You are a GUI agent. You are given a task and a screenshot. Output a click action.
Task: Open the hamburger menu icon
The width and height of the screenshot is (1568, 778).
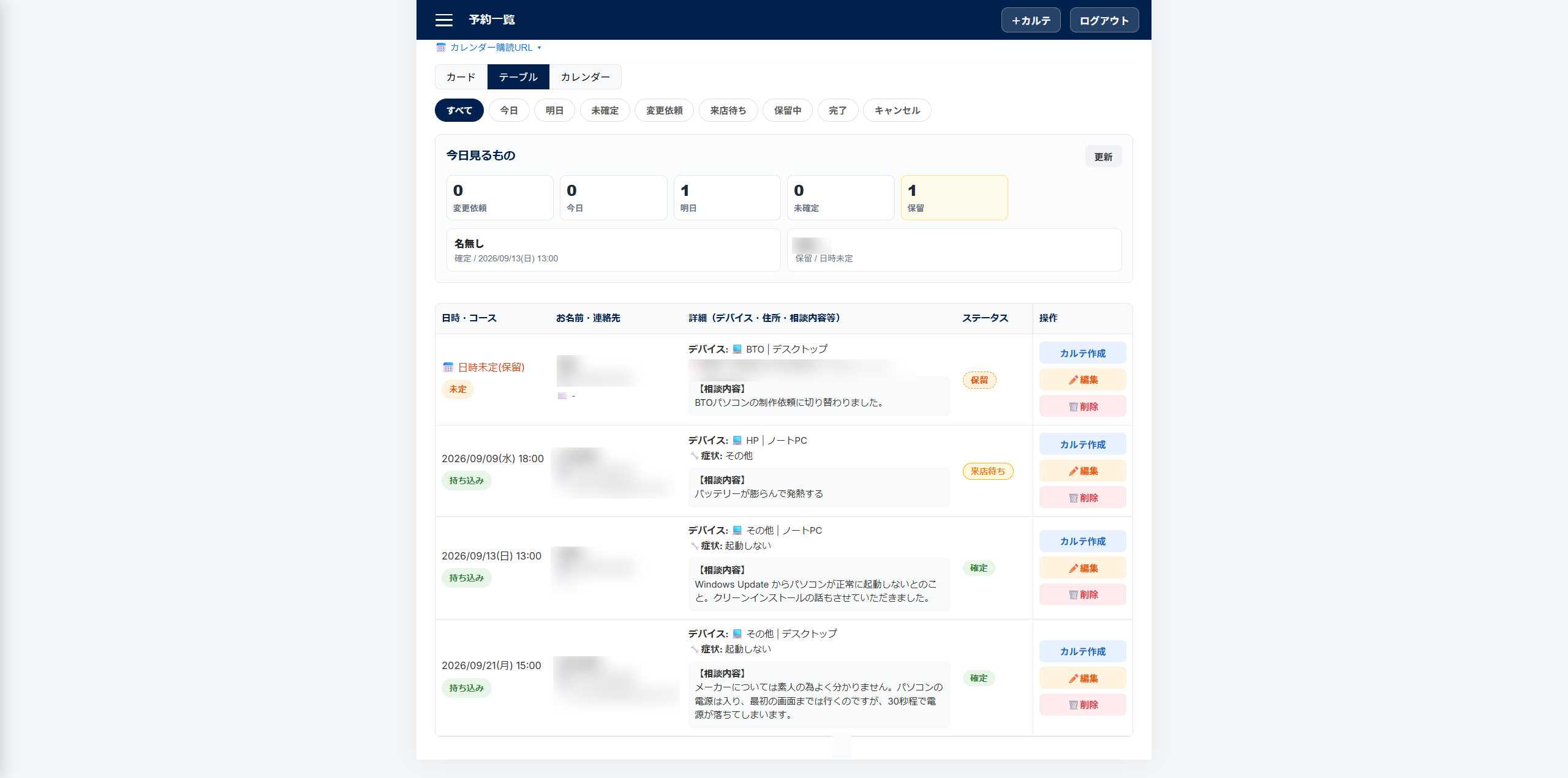444,20
